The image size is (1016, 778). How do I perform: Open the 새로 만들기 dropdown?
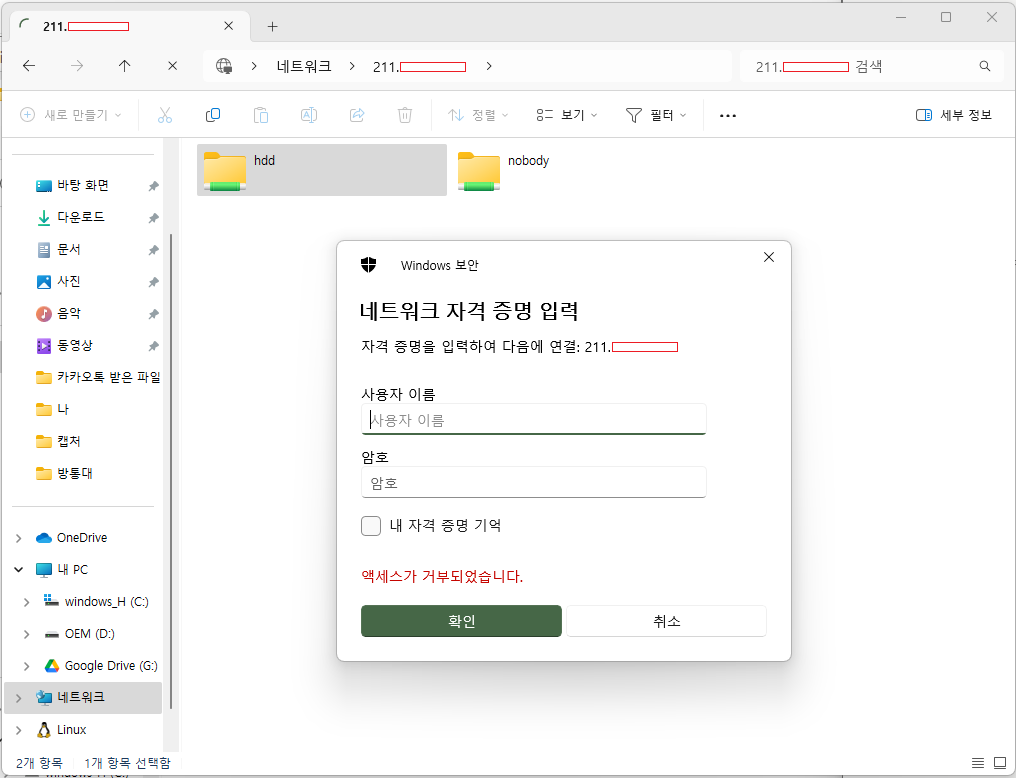pos(71,115)
